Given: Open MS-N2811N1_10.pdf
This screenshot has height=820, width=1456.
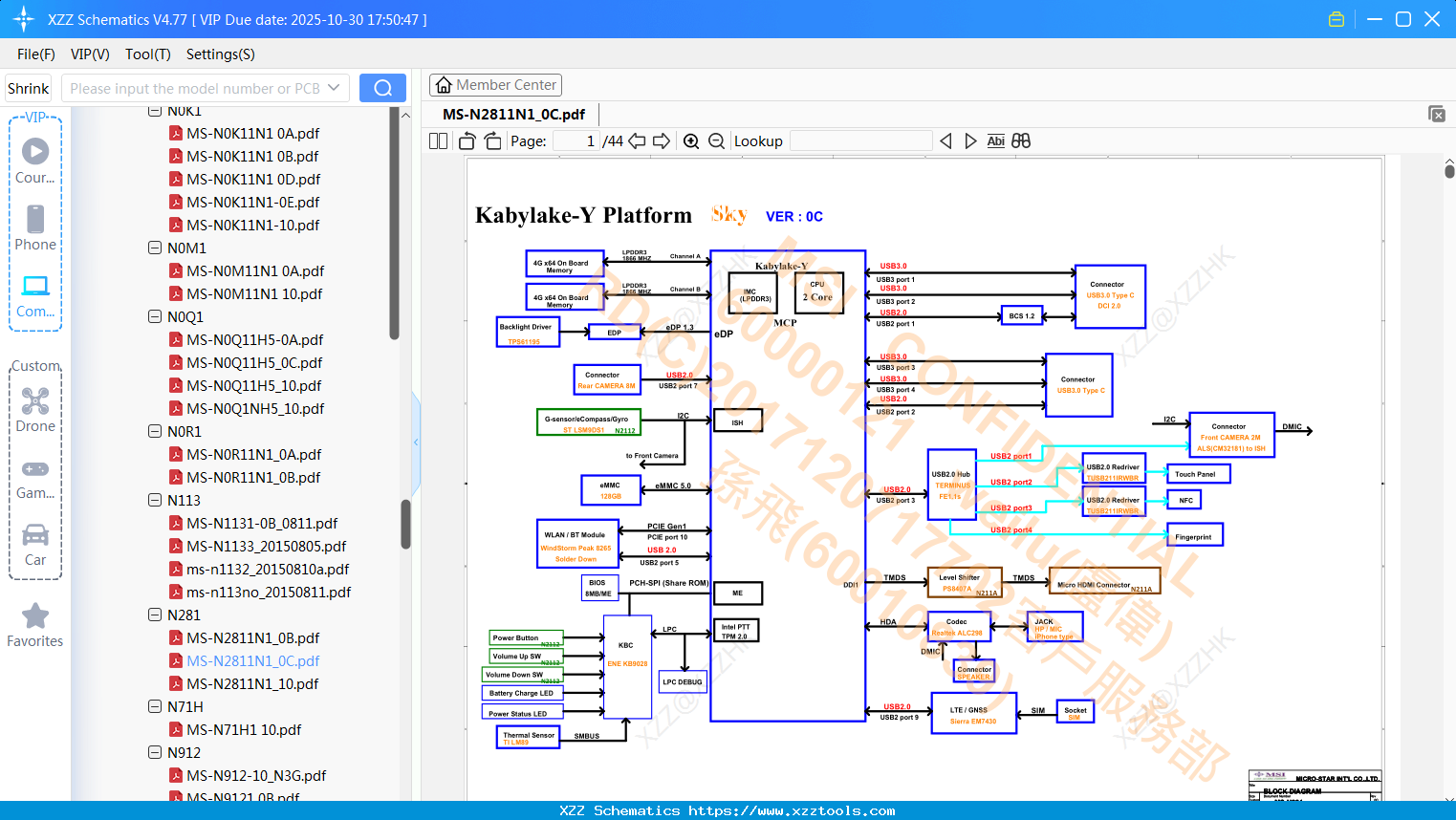Looking at the screenshot, I should [x=252, y=683].
